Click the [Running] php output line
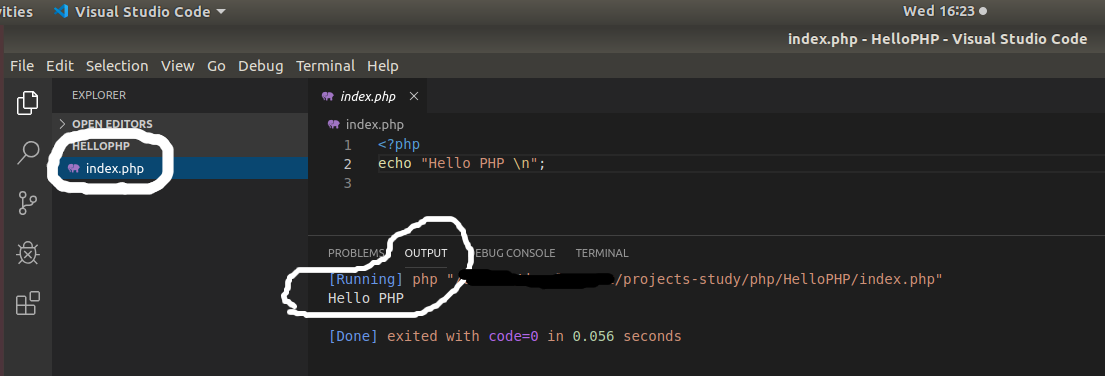The height and width of the screenshot is (376, 1105). coord(635,280)
